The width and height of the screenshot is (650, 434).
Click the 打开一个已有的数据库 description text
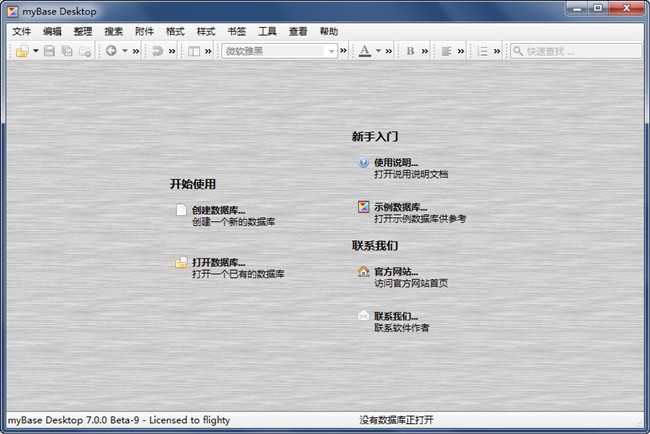238,274
